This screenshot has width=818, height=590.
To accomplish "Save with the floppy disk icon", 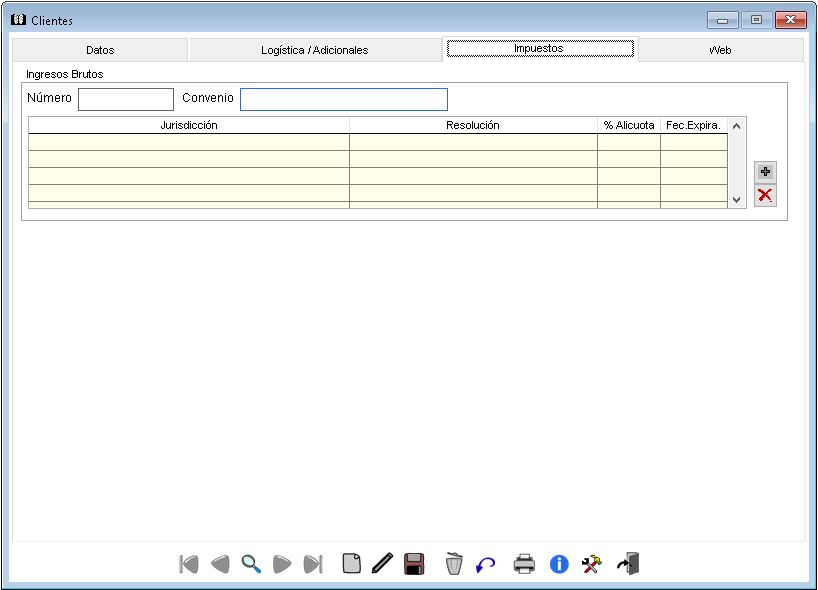I will pos(414,564).
